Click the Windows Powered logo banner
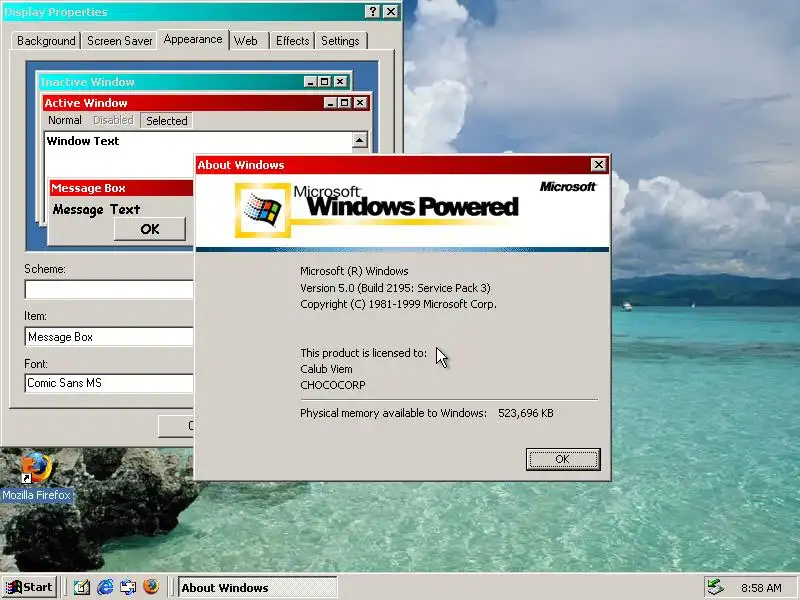Screen dimensions: 800x600 point(377,210)
